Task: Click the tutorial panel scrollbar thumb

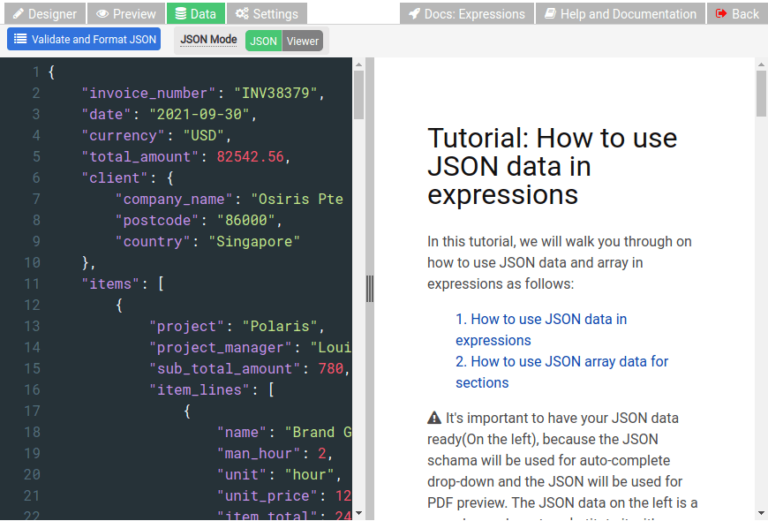Action: pyautogui.click(x=760, y=93)
